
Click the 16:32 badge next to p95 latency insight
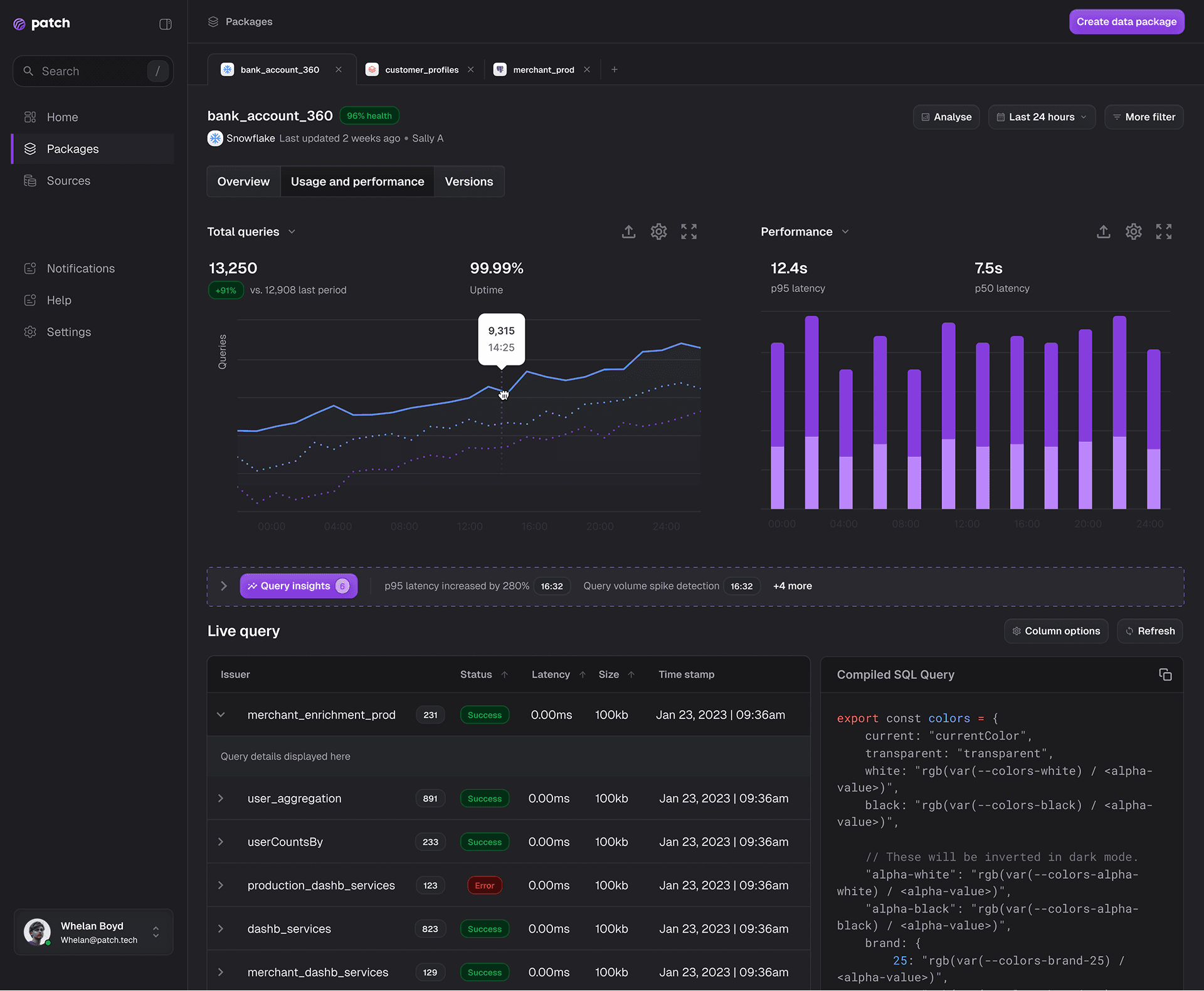tap(552, 587)
